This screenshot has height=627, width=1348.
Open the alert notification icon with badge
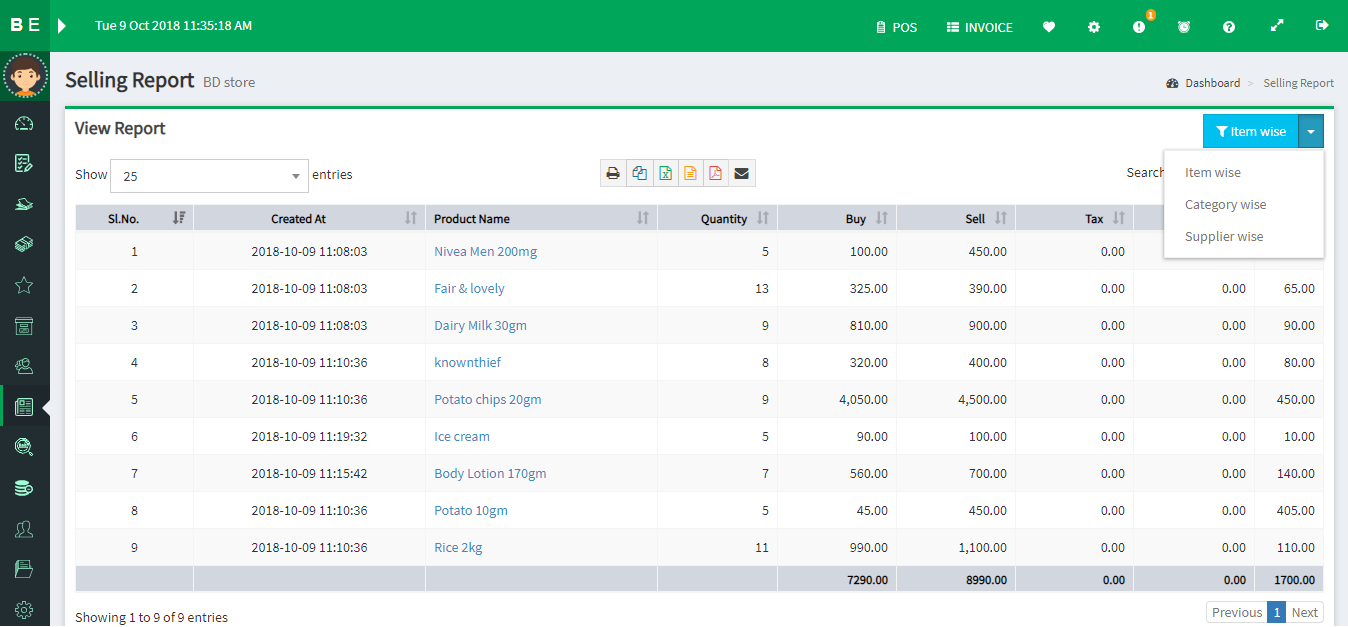(x=1139, y=27)
